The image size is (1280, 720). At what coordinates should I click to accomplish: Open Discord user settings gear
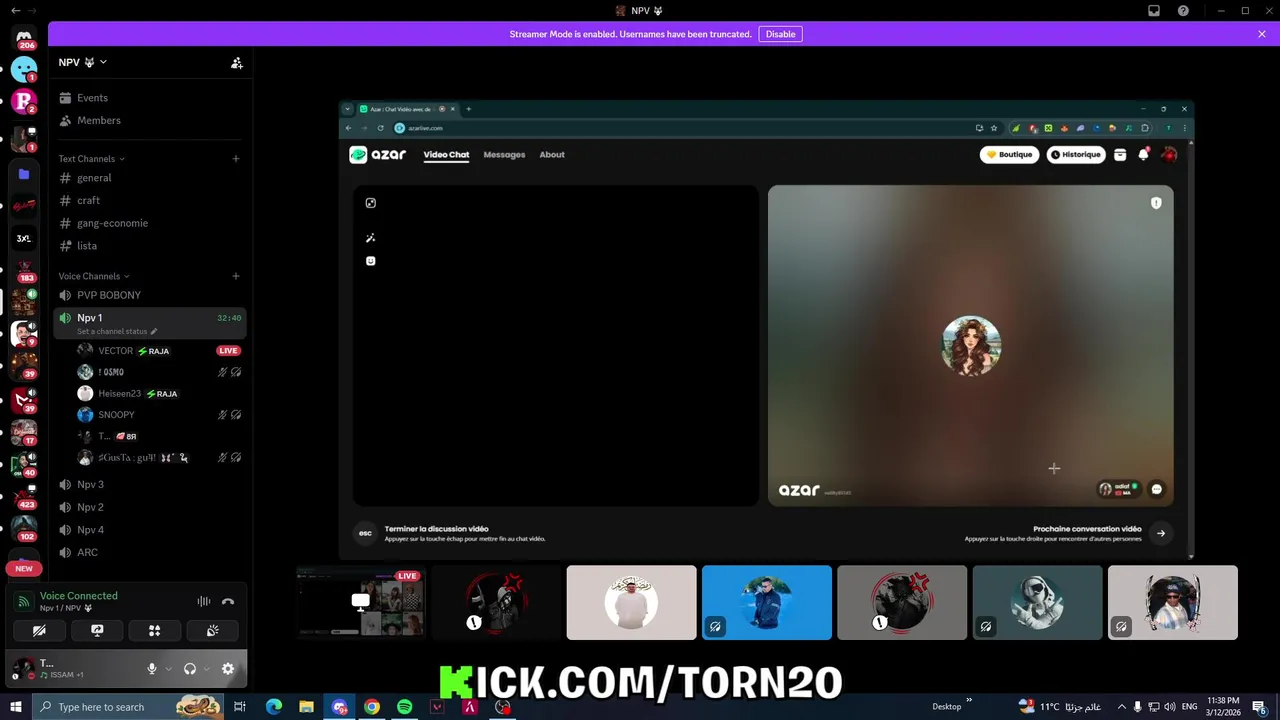pos(228,669)
